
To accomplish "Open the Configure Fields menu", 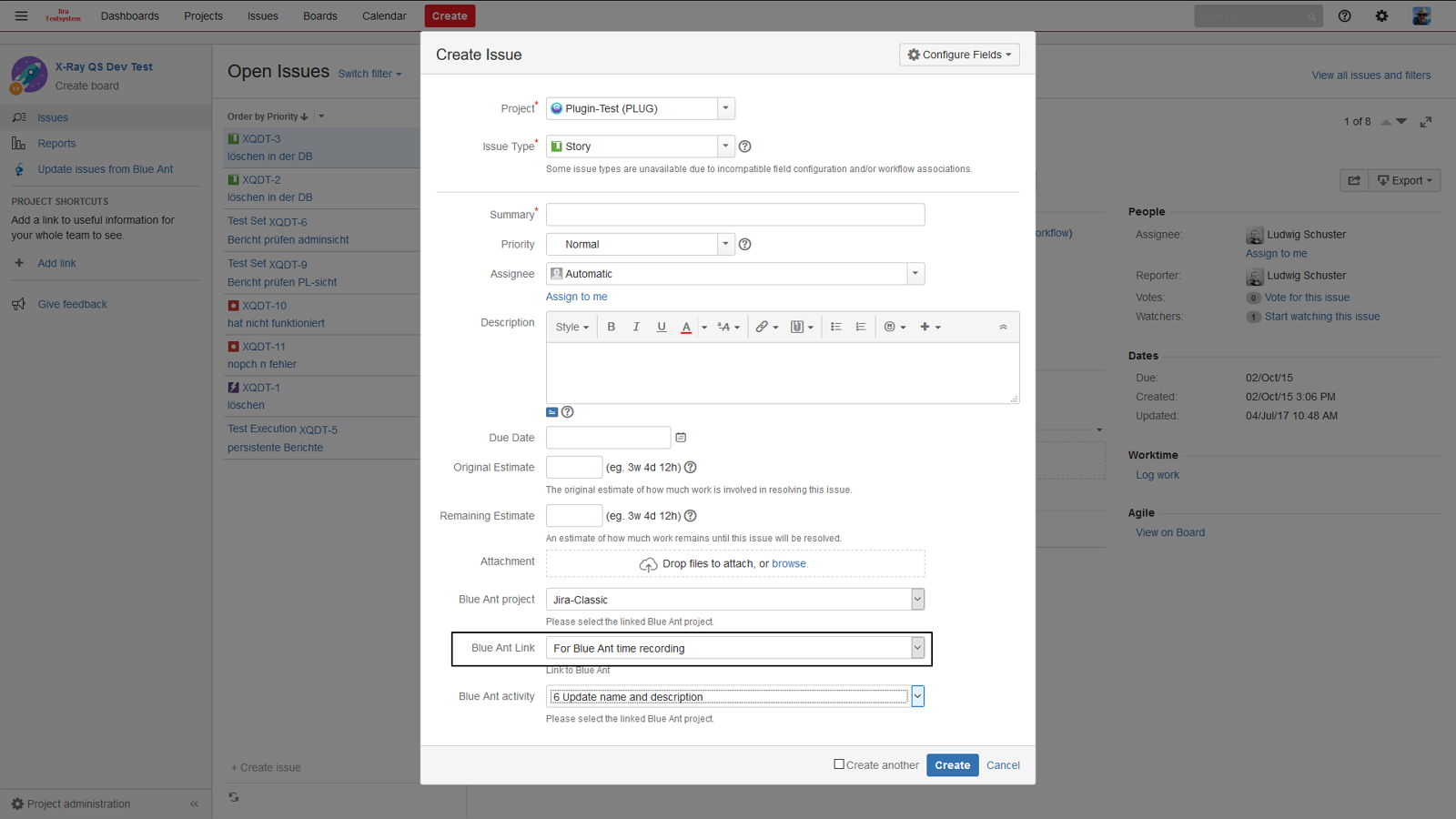I will point(959,55).
